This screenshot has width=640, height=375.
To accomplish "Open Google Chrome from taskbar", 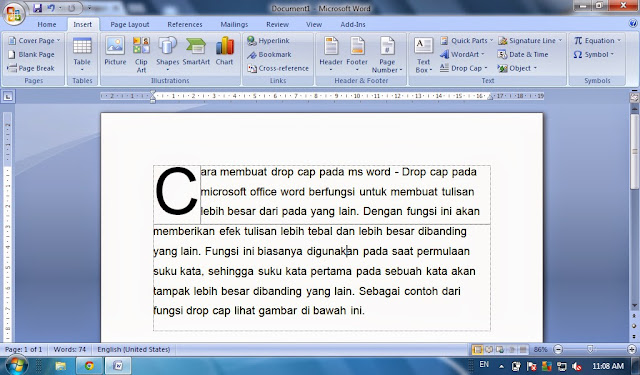I will tap(89, 366).
